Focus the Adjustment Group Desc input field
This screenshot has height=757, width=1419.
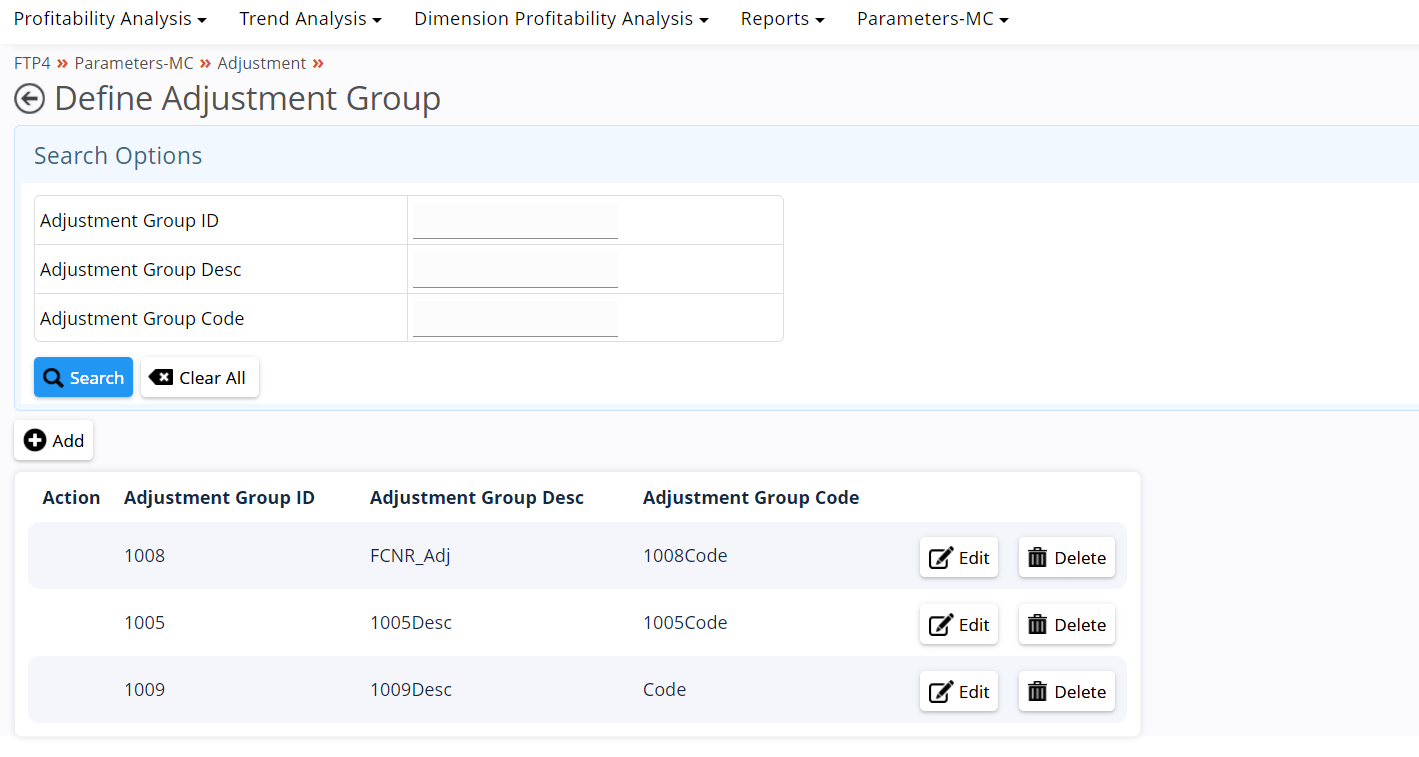pyautogui.click(x=515, y=270)
